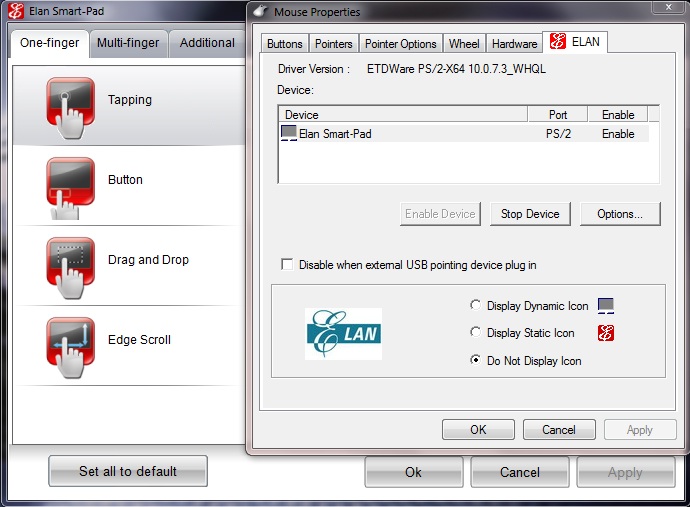This screenshot has width=690, height=507.
Task: Open the Pointers tab
Action: point(334,44)
